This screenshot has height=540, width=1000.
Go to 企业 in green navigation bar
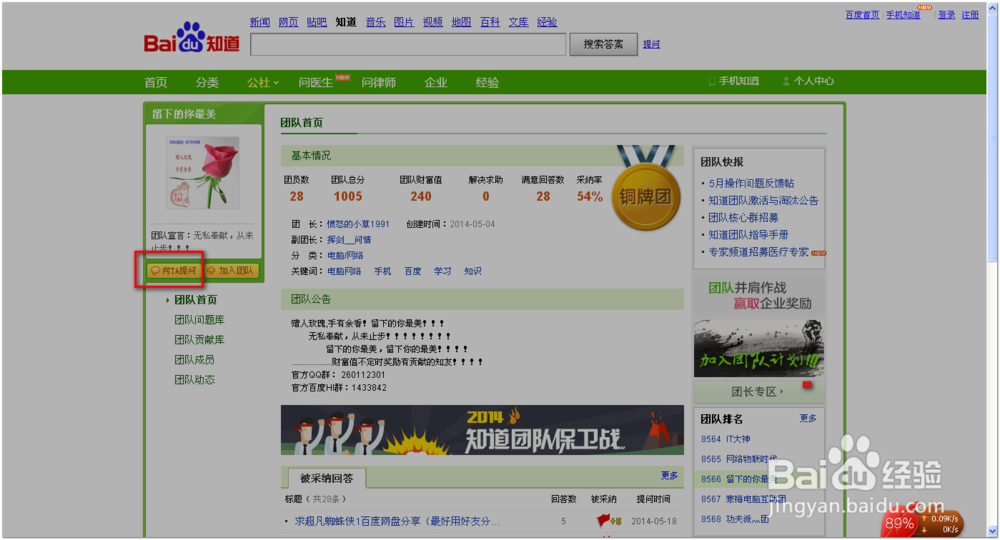click(x=436, y=82)
